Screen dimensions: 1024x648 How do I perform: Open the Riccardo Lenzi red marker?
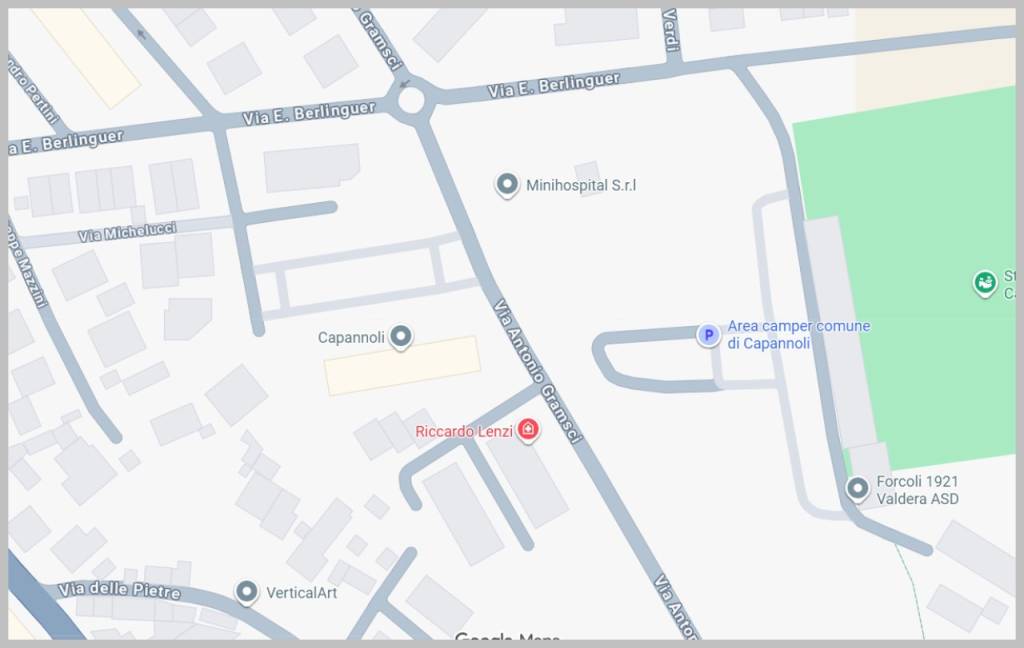tap(528, 430)
